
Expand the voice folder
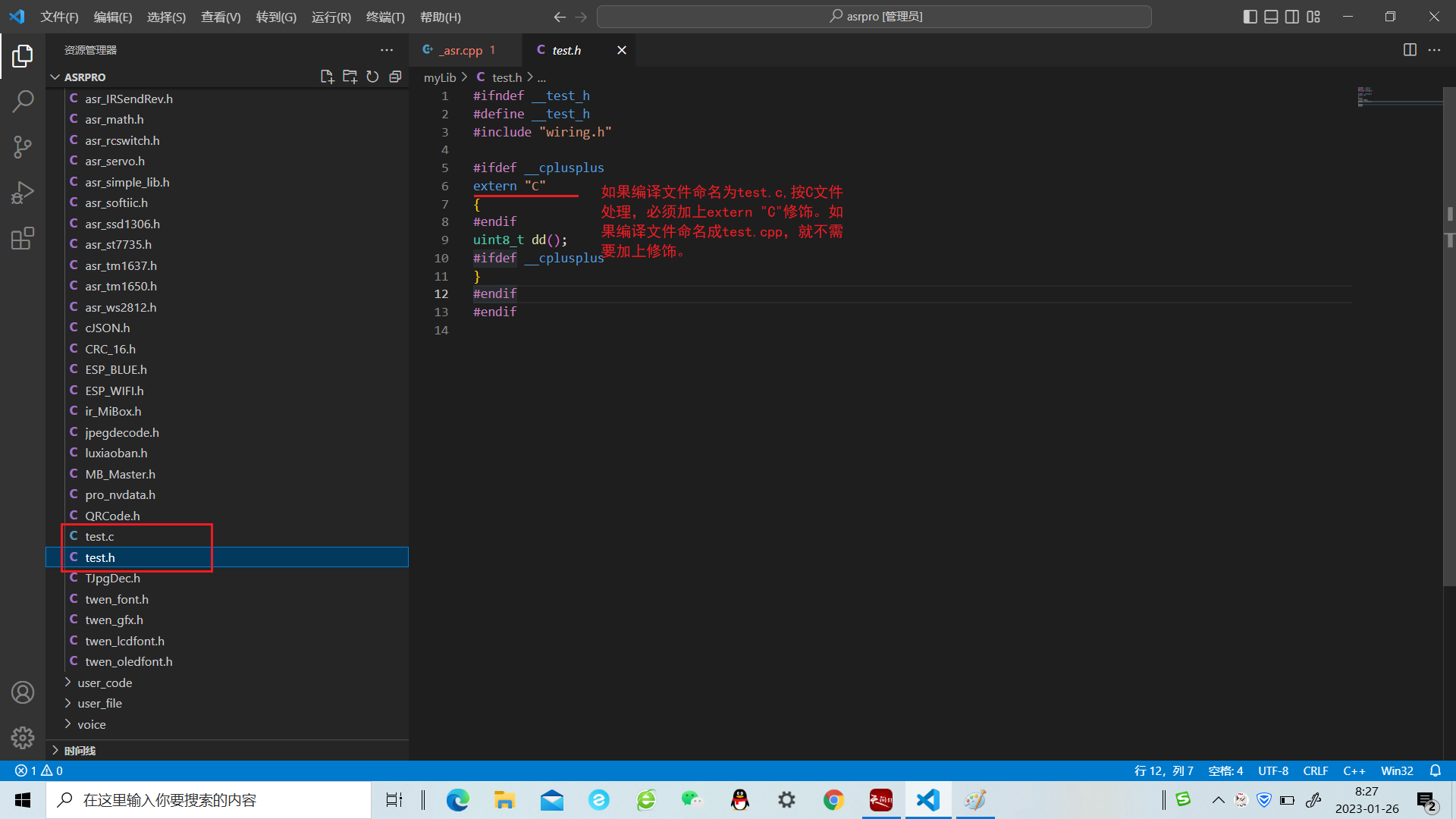click(91, 724)
